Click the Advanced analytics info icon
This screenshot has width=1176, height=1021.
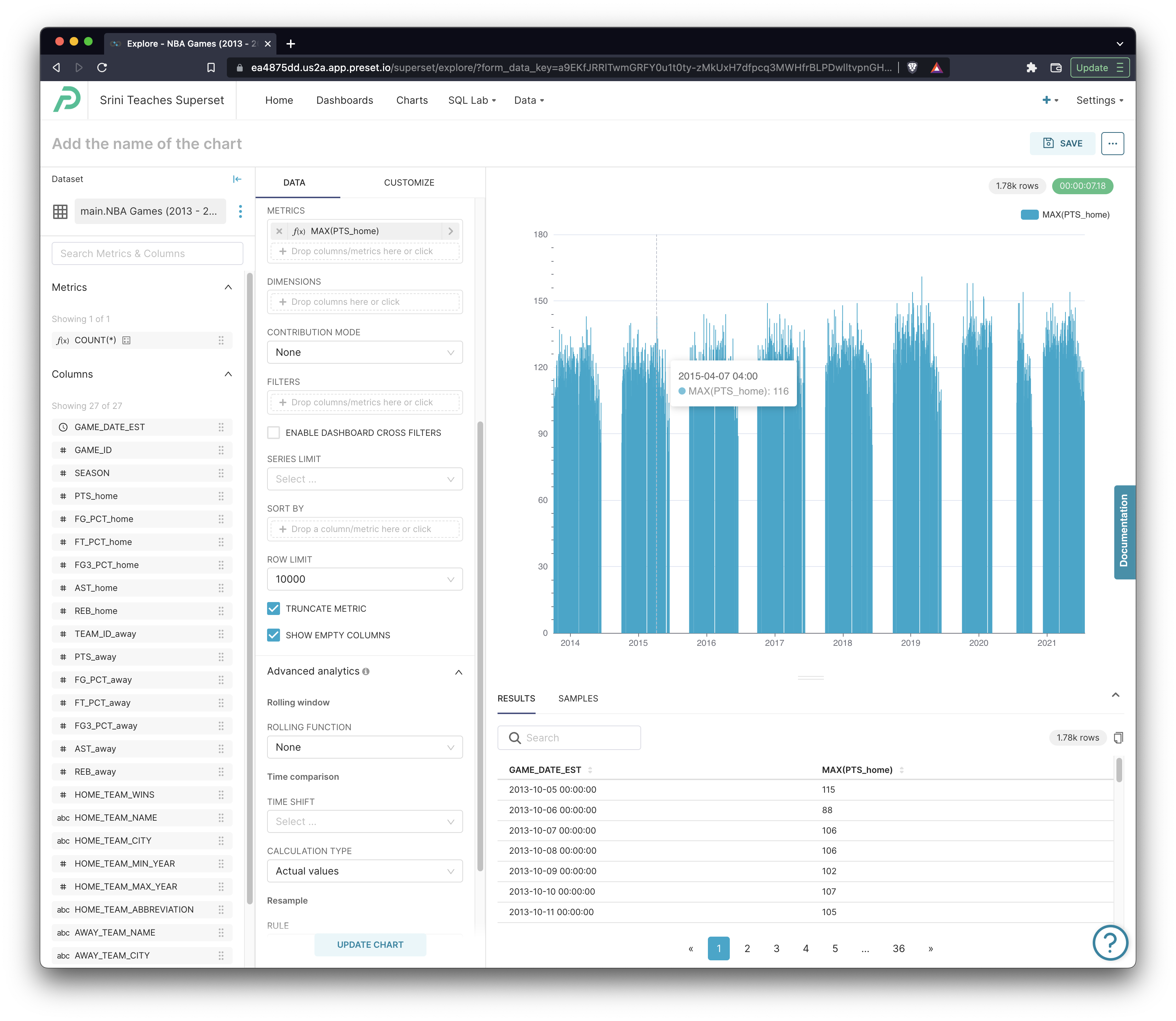(x=366, y=671)
